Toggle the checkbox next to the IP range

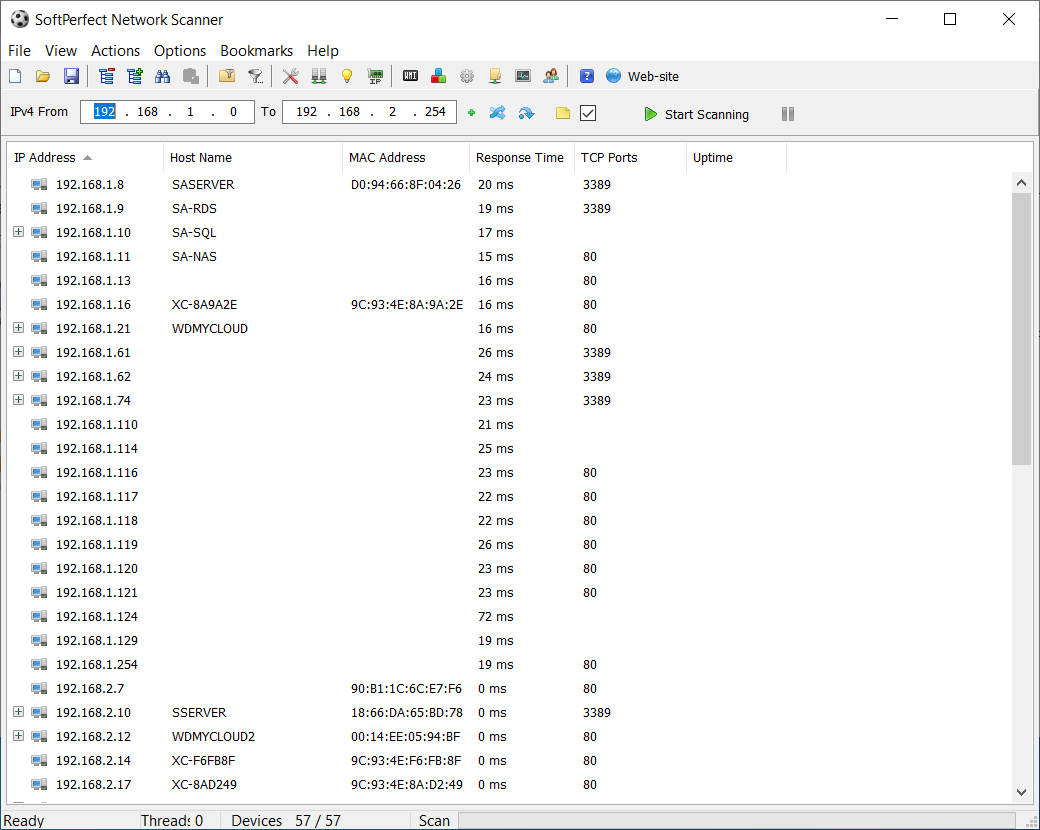[588, 113]
